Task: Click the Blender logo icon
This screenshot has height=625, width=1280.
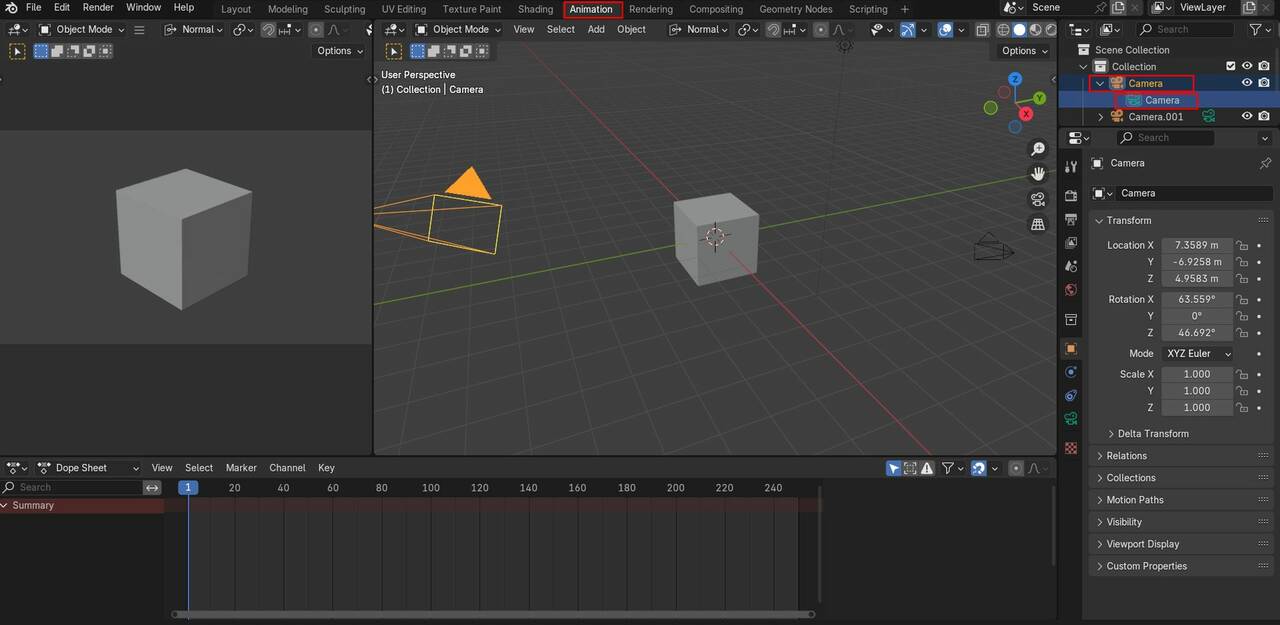Action: pyautogui.click(x=11, y=8)
